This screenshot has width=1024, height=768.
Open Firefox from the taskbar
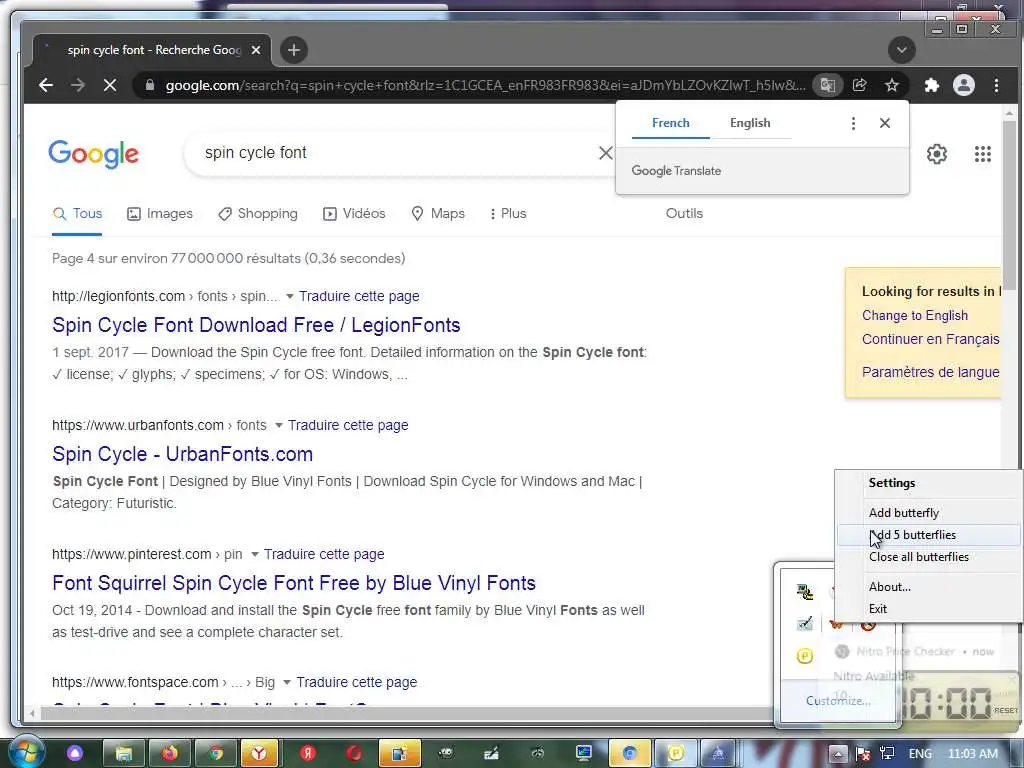170,754
